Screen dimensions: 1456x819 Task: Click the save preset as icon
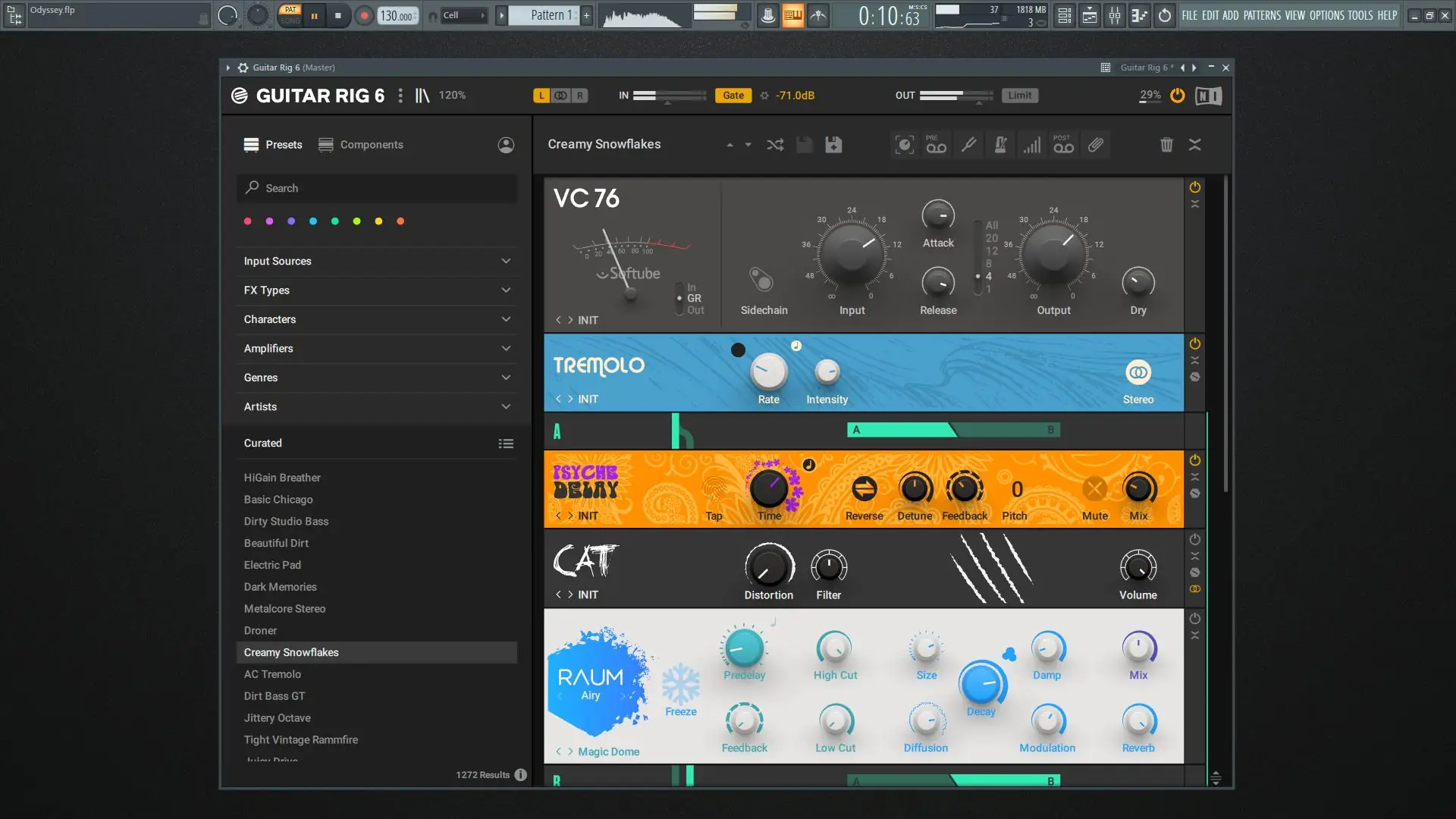(833, 145)
